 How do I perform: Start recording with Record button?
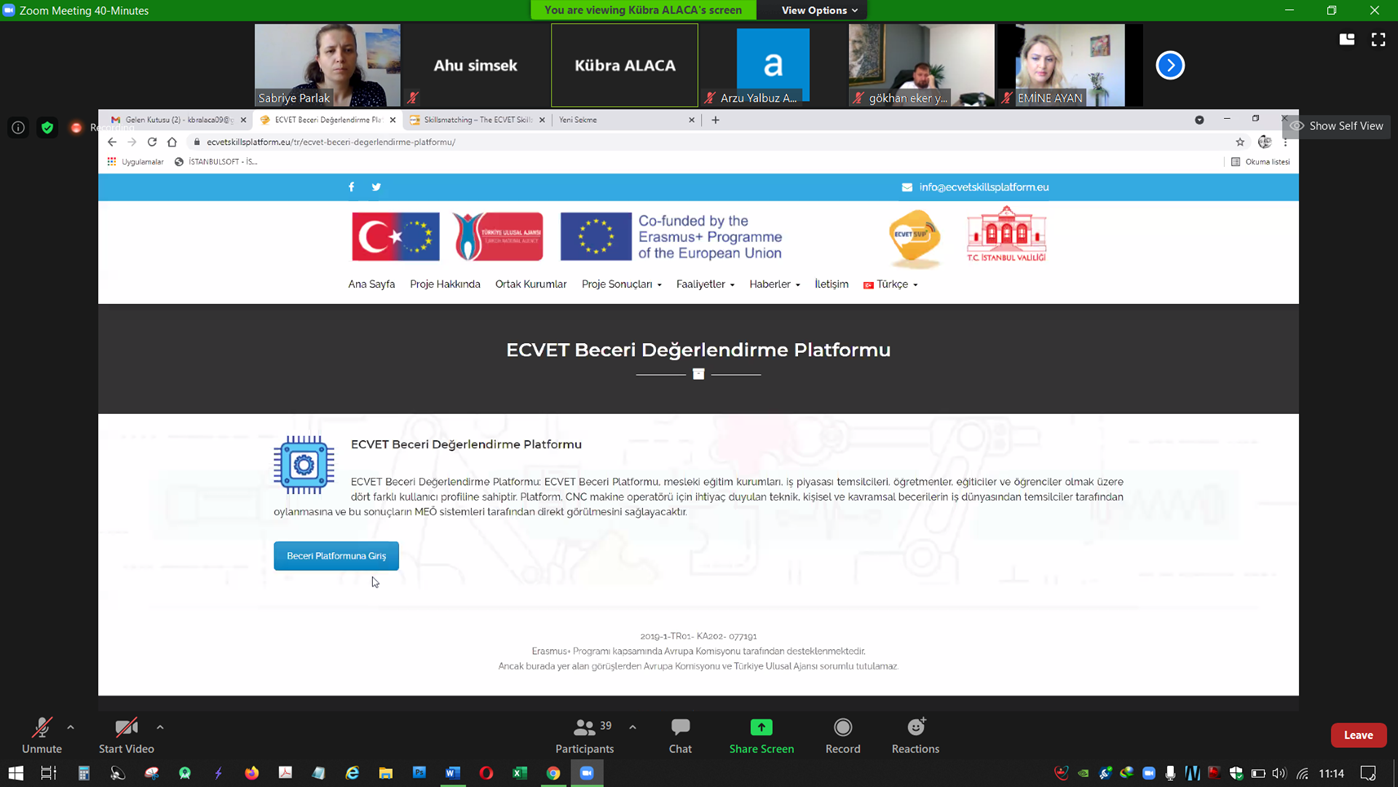tap(842, 735)
